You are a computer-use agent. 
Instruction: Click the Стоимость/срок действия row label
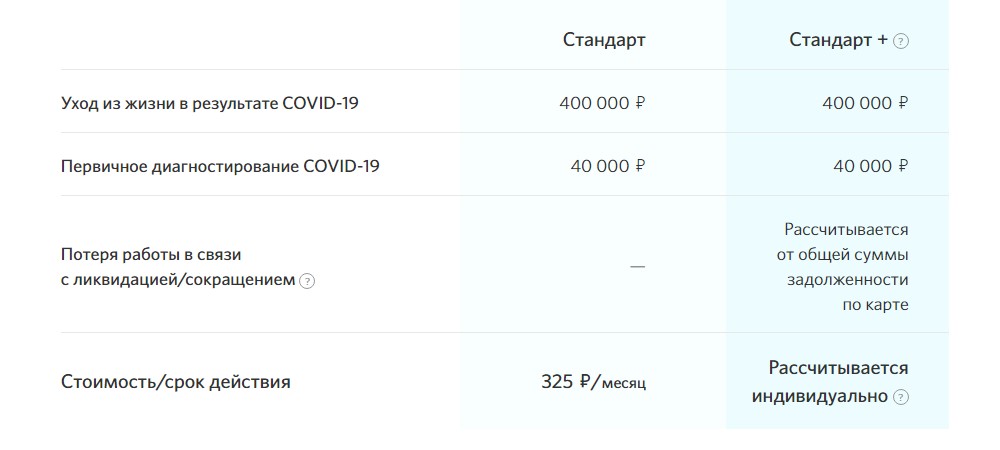175,382
